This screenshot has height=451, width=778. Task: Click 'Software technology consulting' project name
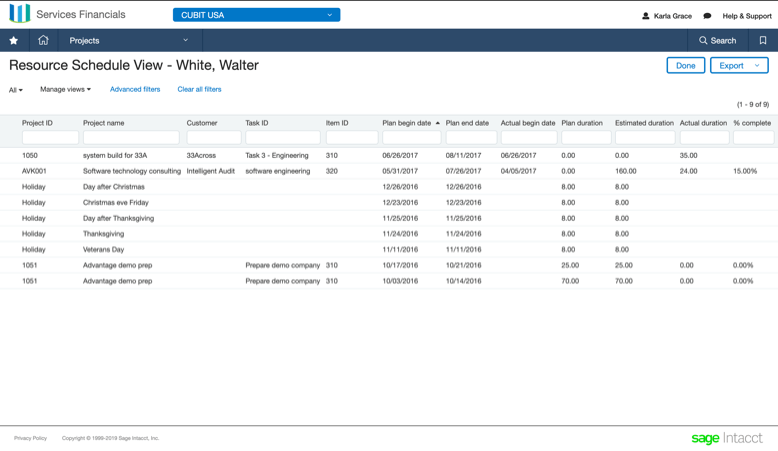(132, 171)
